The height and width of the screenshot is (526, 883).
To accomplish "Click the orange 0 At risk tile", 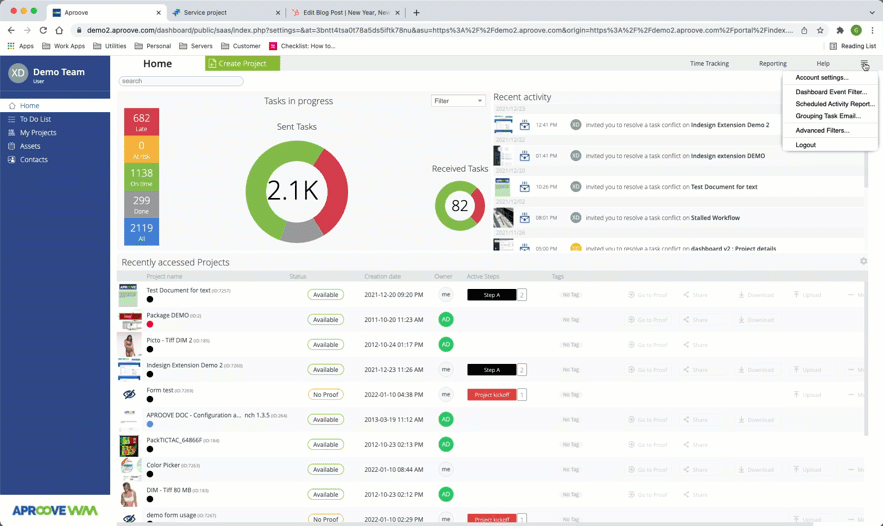I will [141, 149].
